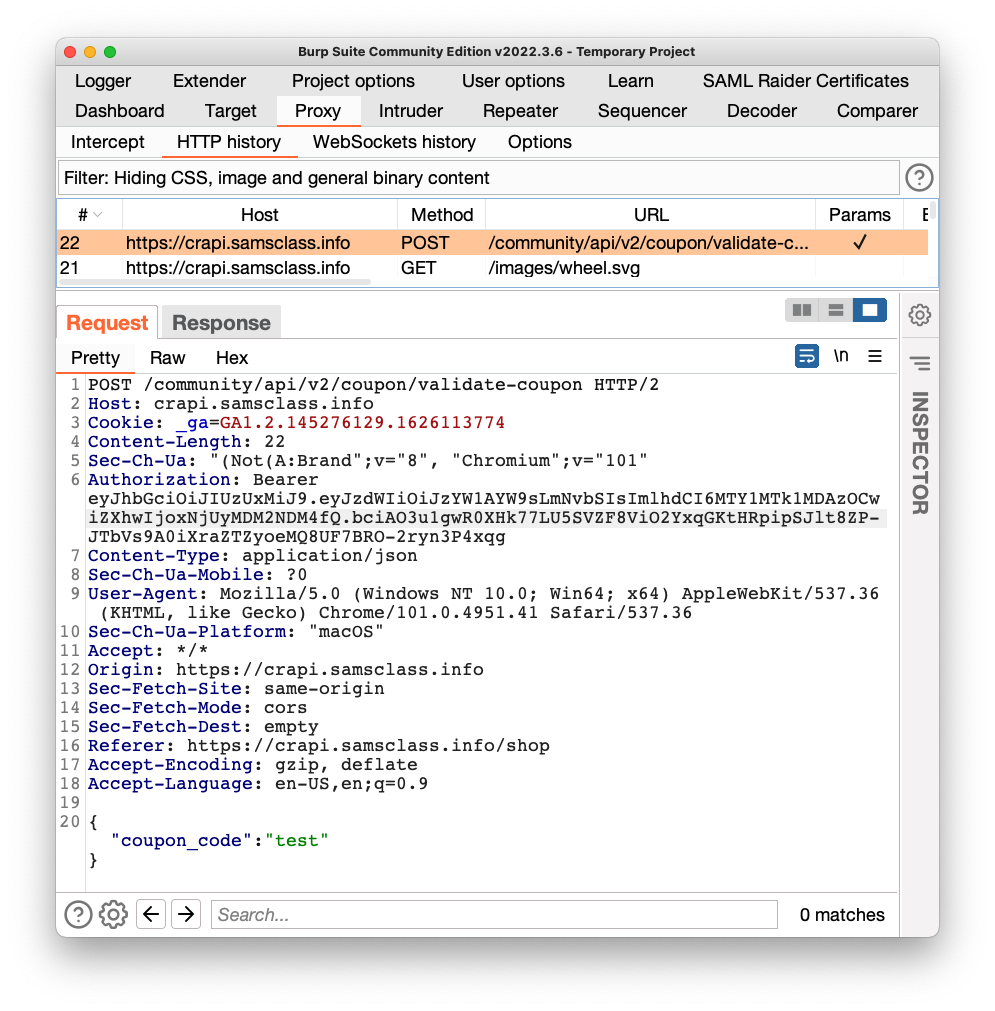Open search help question mark icon
This screenshot has height=1011, width=995.
coord(78,914)
